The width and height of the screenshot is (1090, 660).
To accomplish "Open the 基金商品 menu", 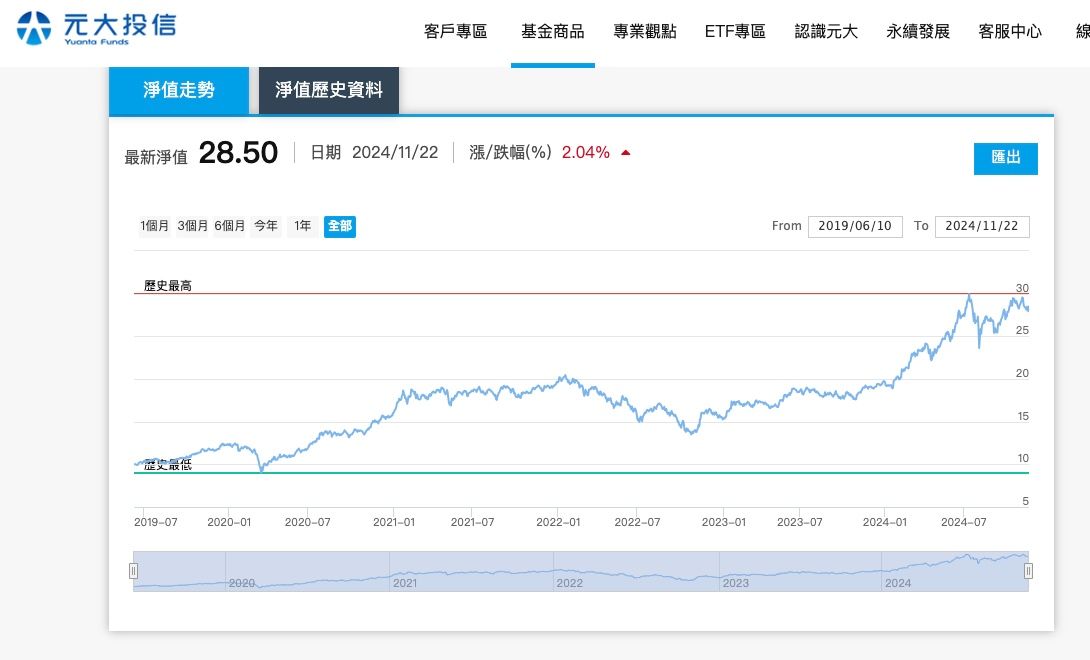I will coord(552,31).
